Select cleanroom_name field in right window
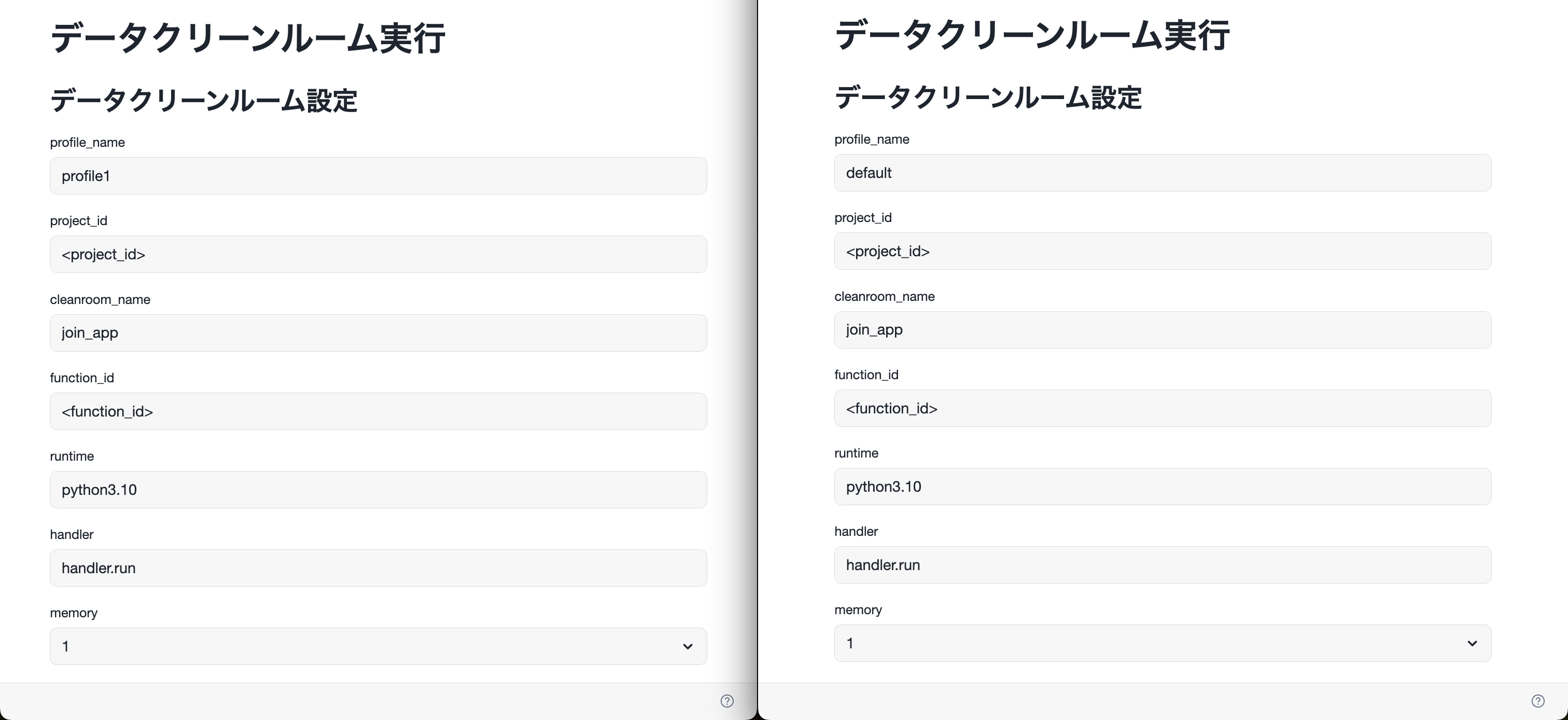 click(1162, 329)
